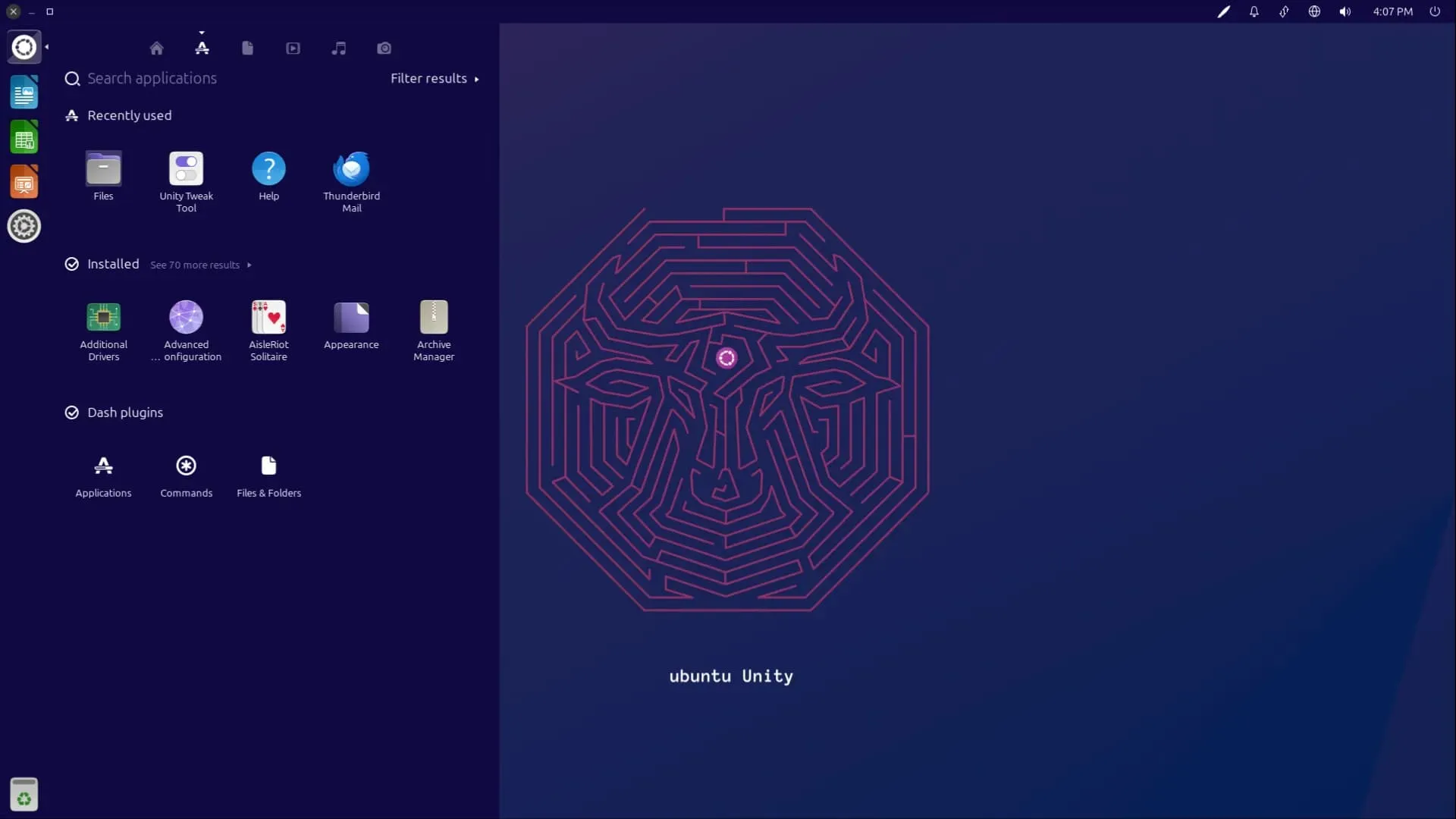Image resolution: width=1456 pixels, height=819 pixels.
Task: Open the Appearance settings app
Action: [351, 318]
